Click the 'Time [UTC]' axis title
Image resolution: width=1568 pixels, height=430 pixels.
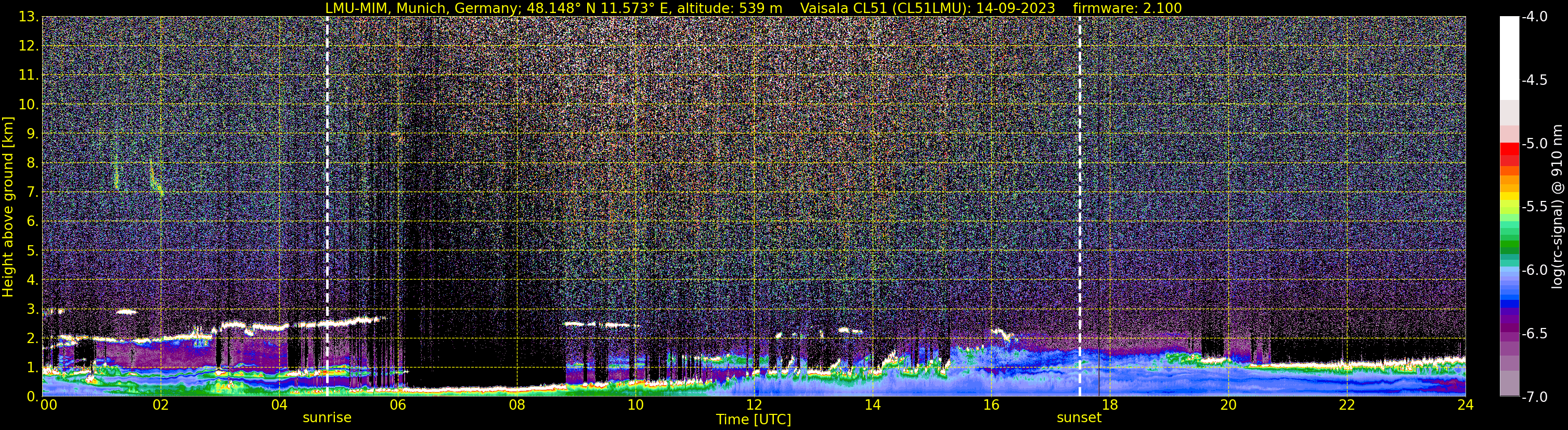tap(754, 420)
